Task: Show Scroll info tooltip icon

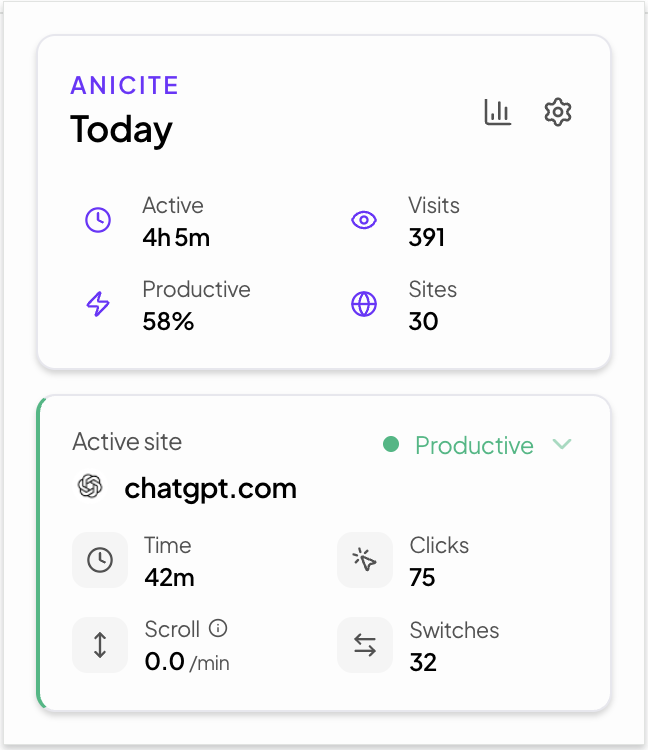Action: (x=218, y=629)
